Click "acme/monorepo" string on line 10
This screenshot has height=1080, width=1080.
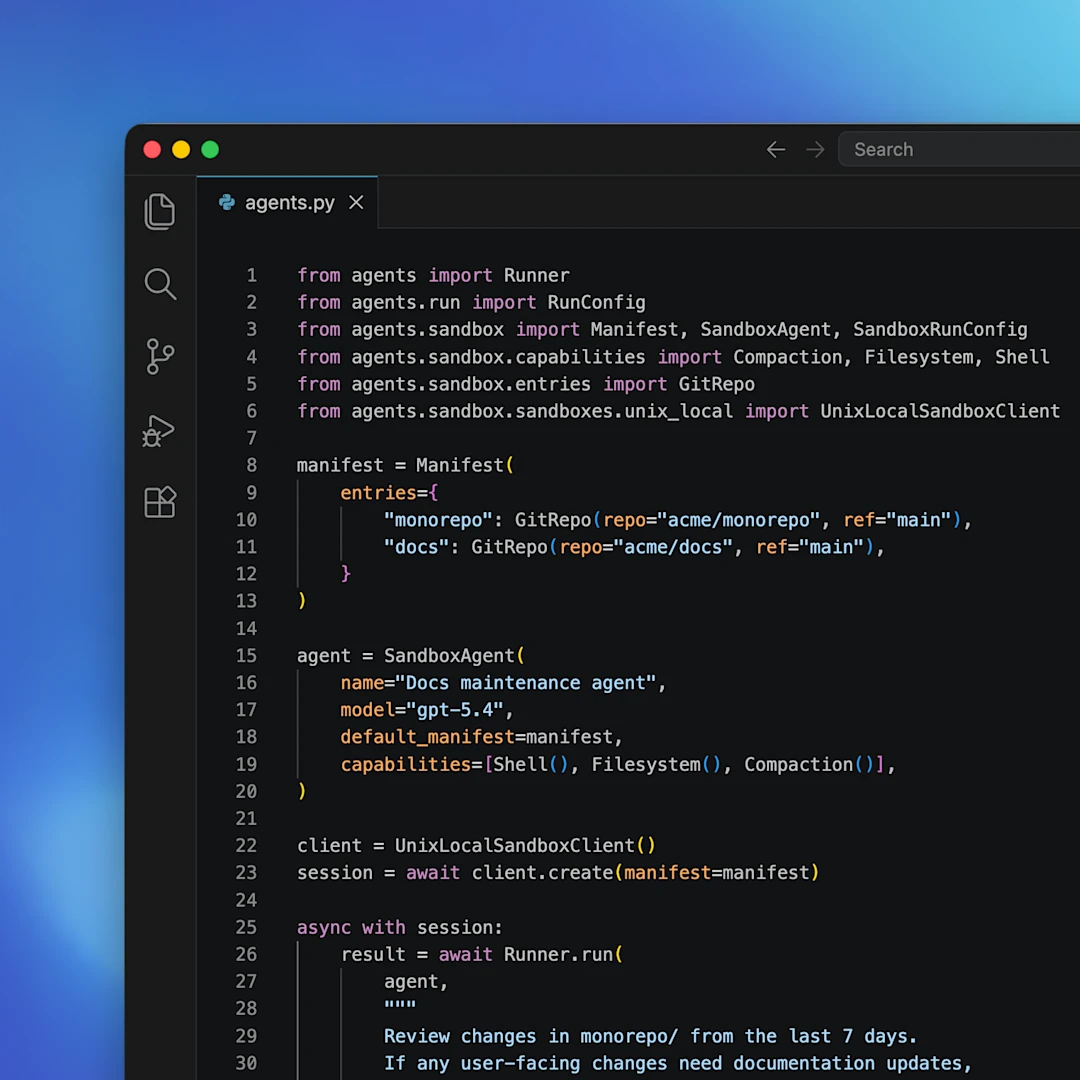tap(738, 520)
